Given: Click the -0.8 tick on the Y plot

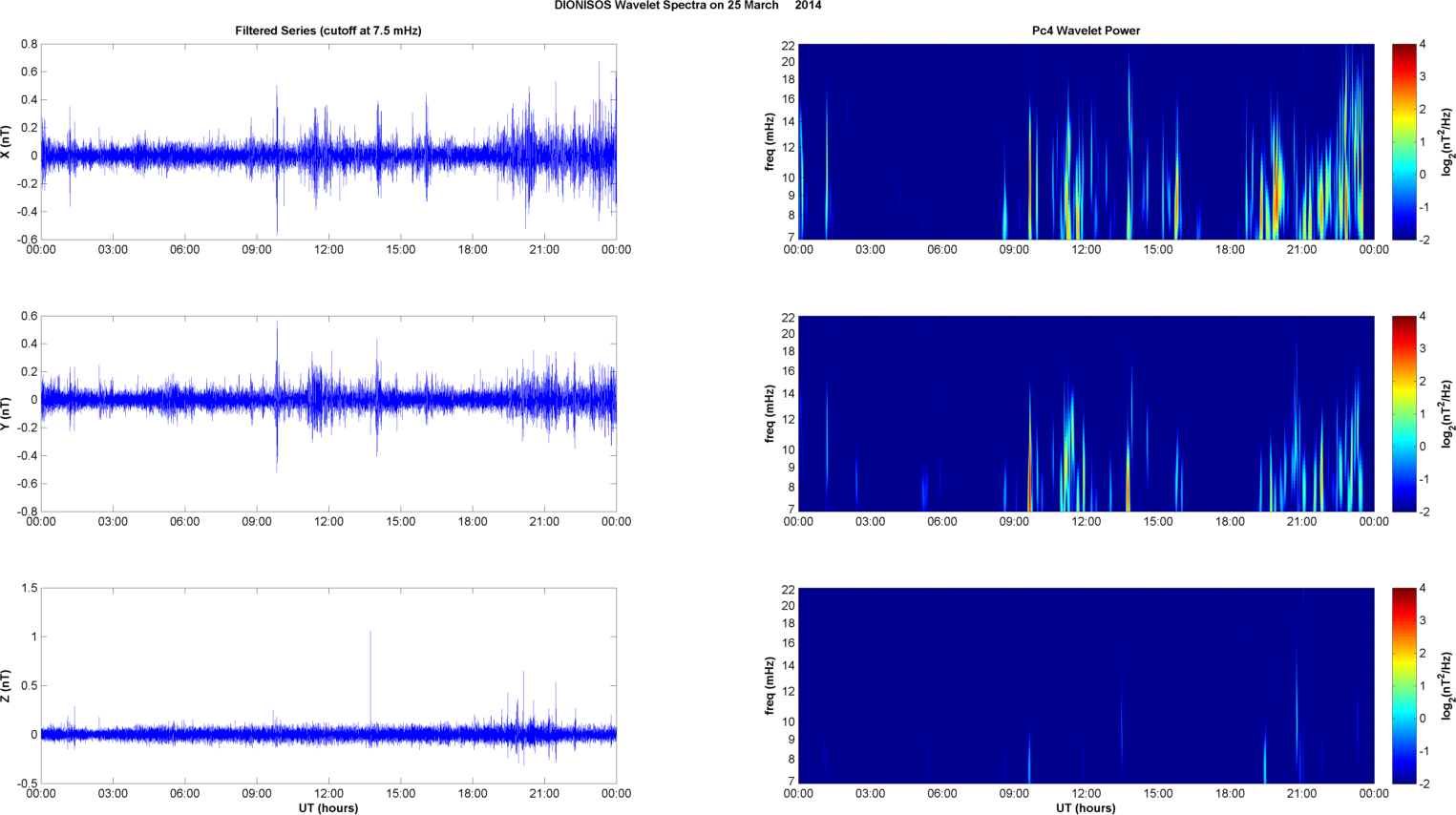Looking at the screenshot, I should click(27, 512).
